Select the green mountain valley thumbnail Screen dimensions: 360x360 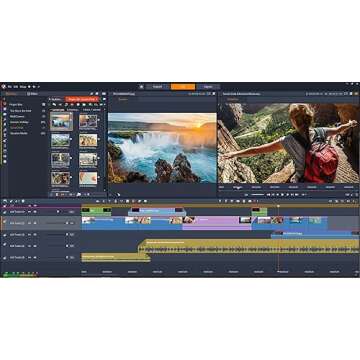click(61, 140)
